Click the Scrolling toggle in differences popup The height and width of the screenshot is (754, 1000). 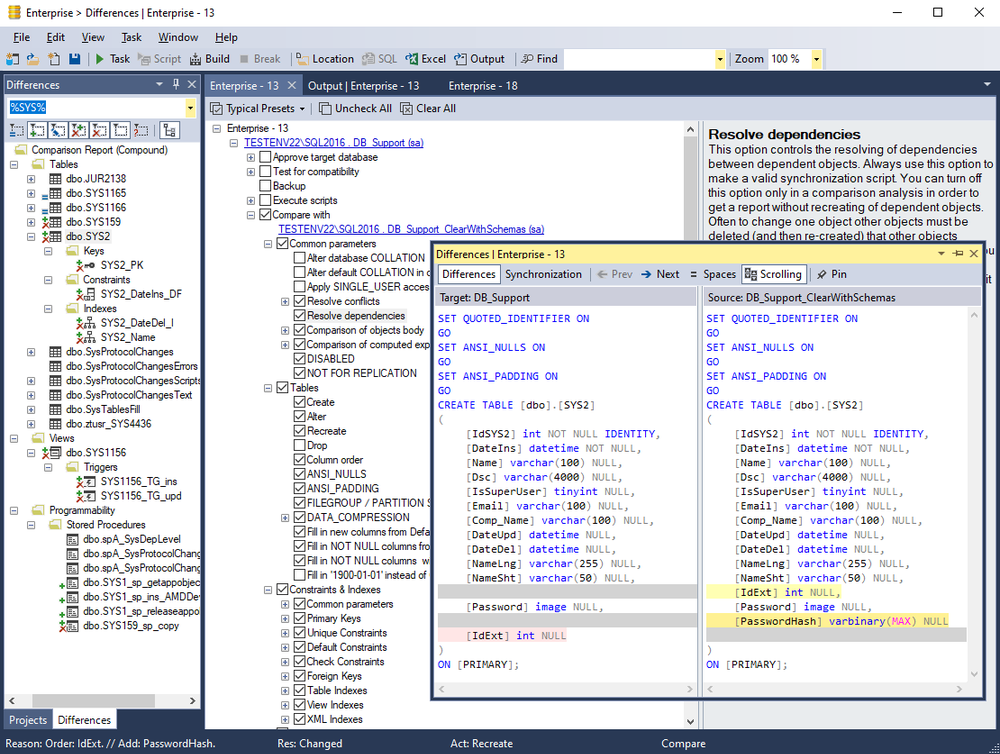click(x=773, y=274)
